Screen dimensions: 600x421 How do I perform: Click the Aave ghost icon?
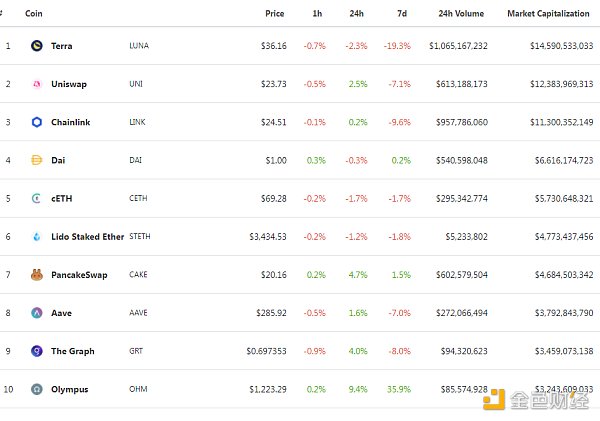tap(37, 313)
